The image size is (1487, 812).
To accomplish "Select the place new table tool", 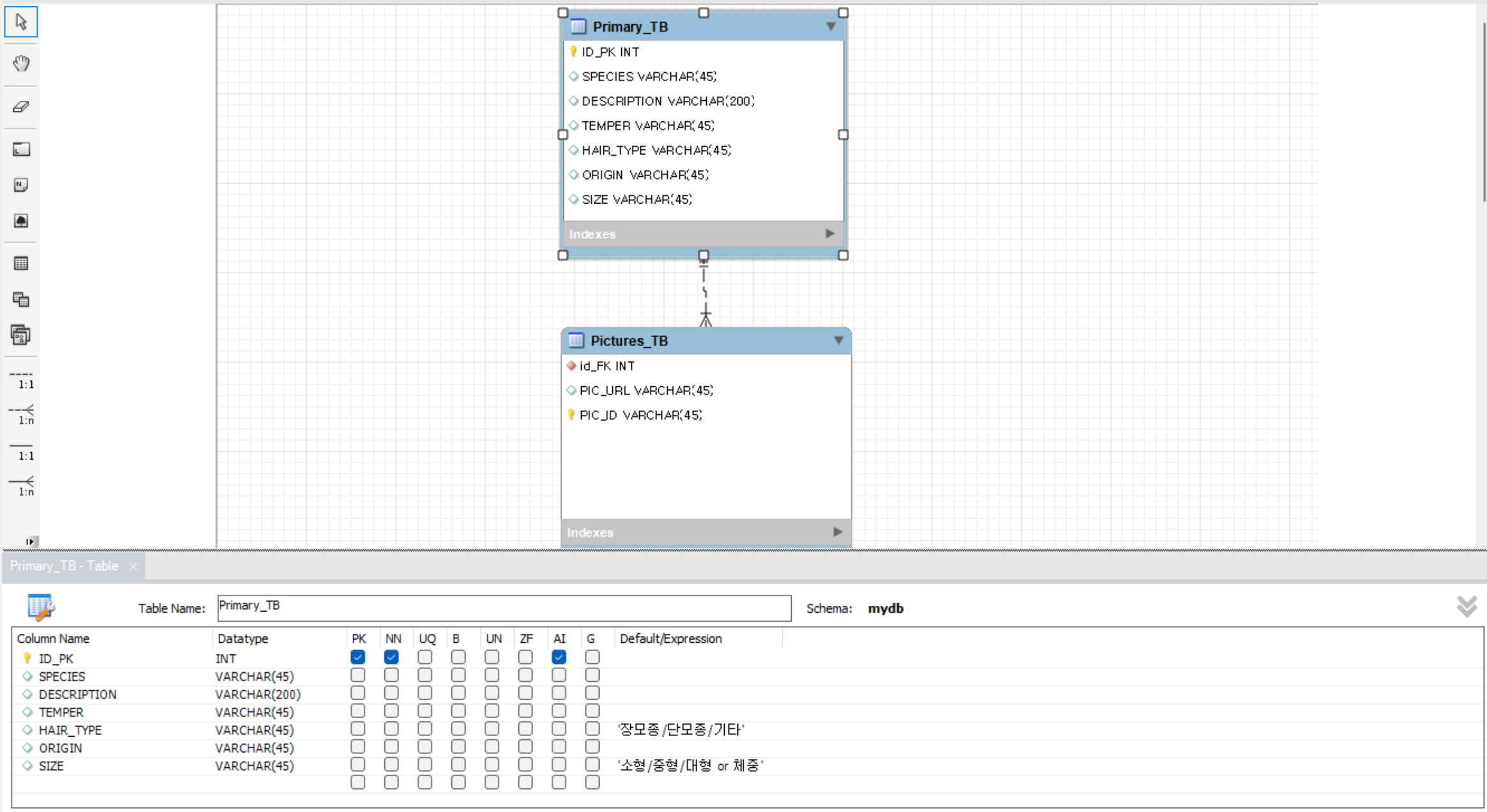I will [21, 264].
